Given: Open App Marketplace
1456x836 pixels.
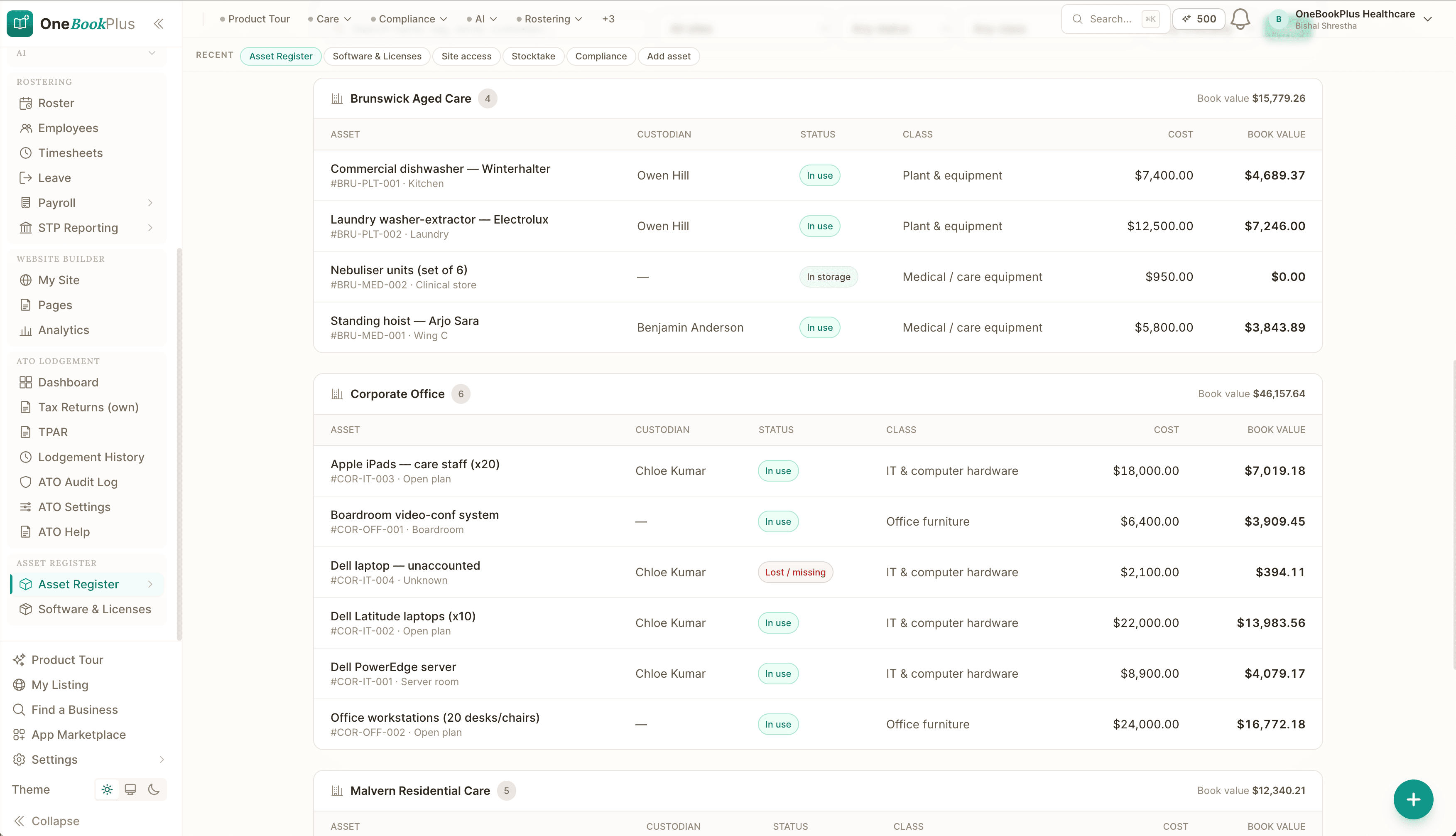Looking at the screenshot, I should (69, 735).
